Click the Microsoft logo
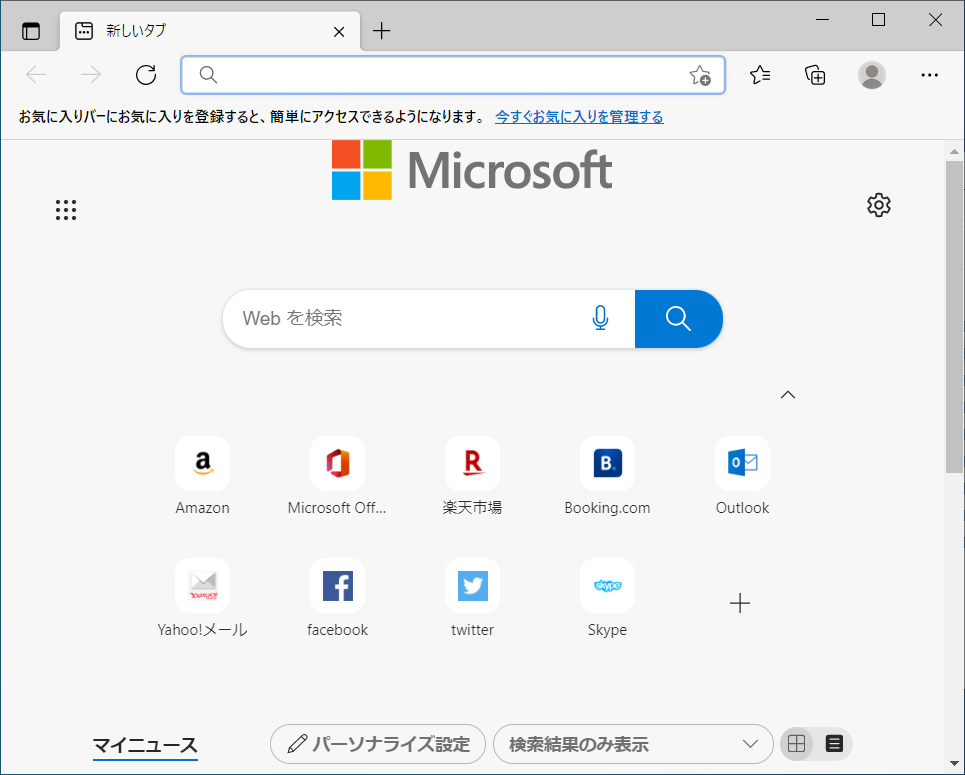 point(472,170)
